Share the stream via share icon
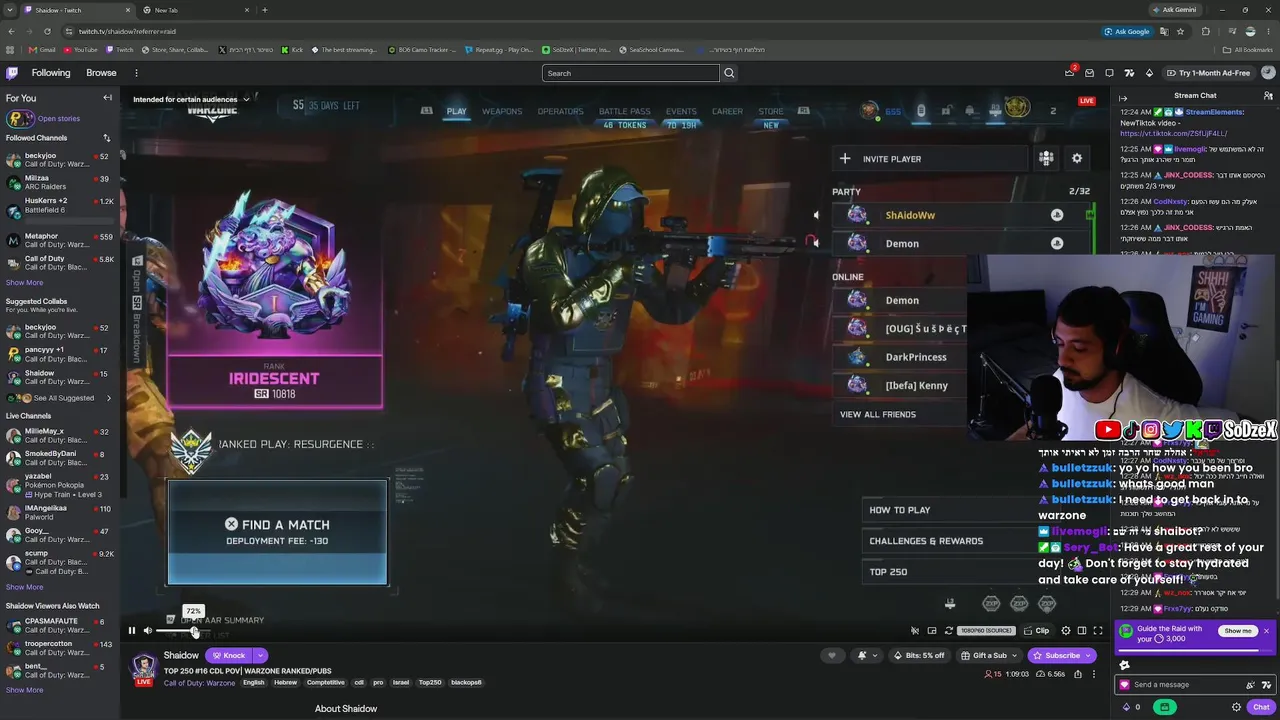Screen dimensions: 1280x720 click(x=1078, y=674)
